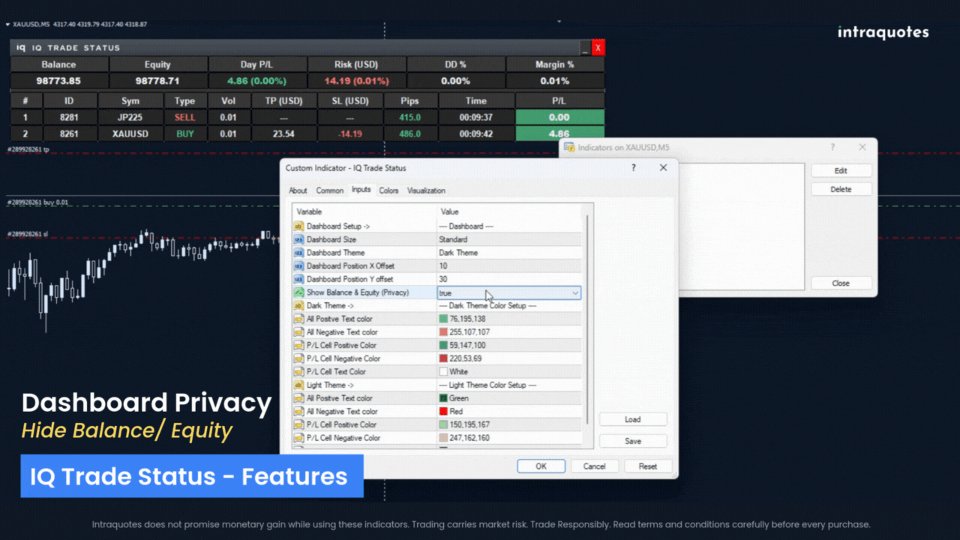Viewport: 960px width, 540px height.
Task: Go to the Colors tab
Action: coord(389,191)
